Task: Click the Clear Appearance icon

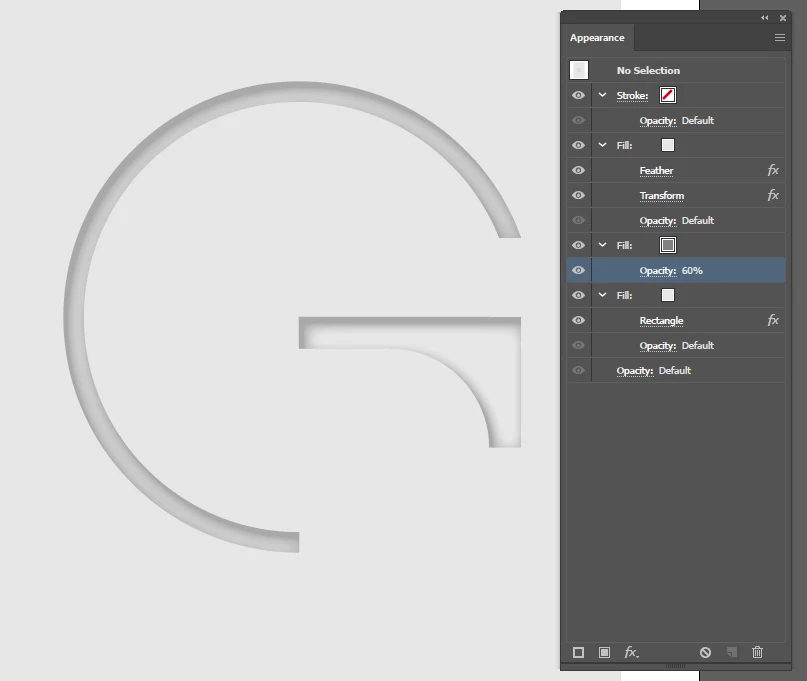Action: click(x=705, y=653)
